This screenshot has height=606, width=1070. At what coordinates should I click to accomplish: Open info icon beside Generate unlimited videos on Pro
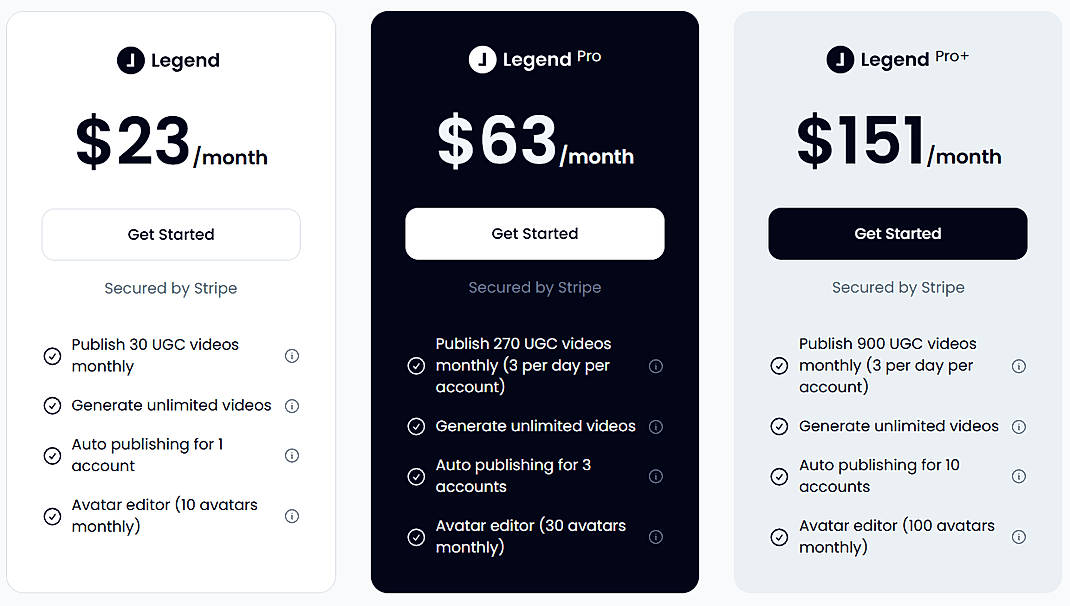[x=656, y=426]
